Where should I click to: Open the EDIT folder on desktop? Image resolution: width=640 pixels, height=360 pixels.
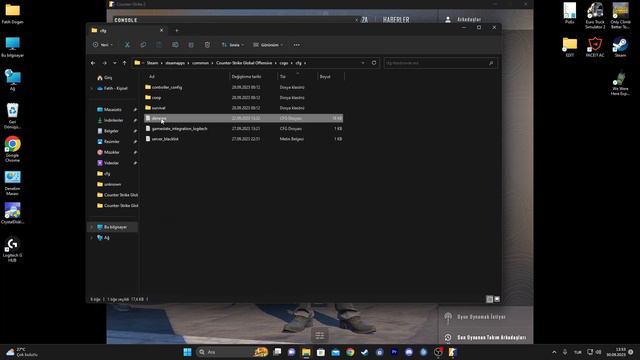[570, 47]
